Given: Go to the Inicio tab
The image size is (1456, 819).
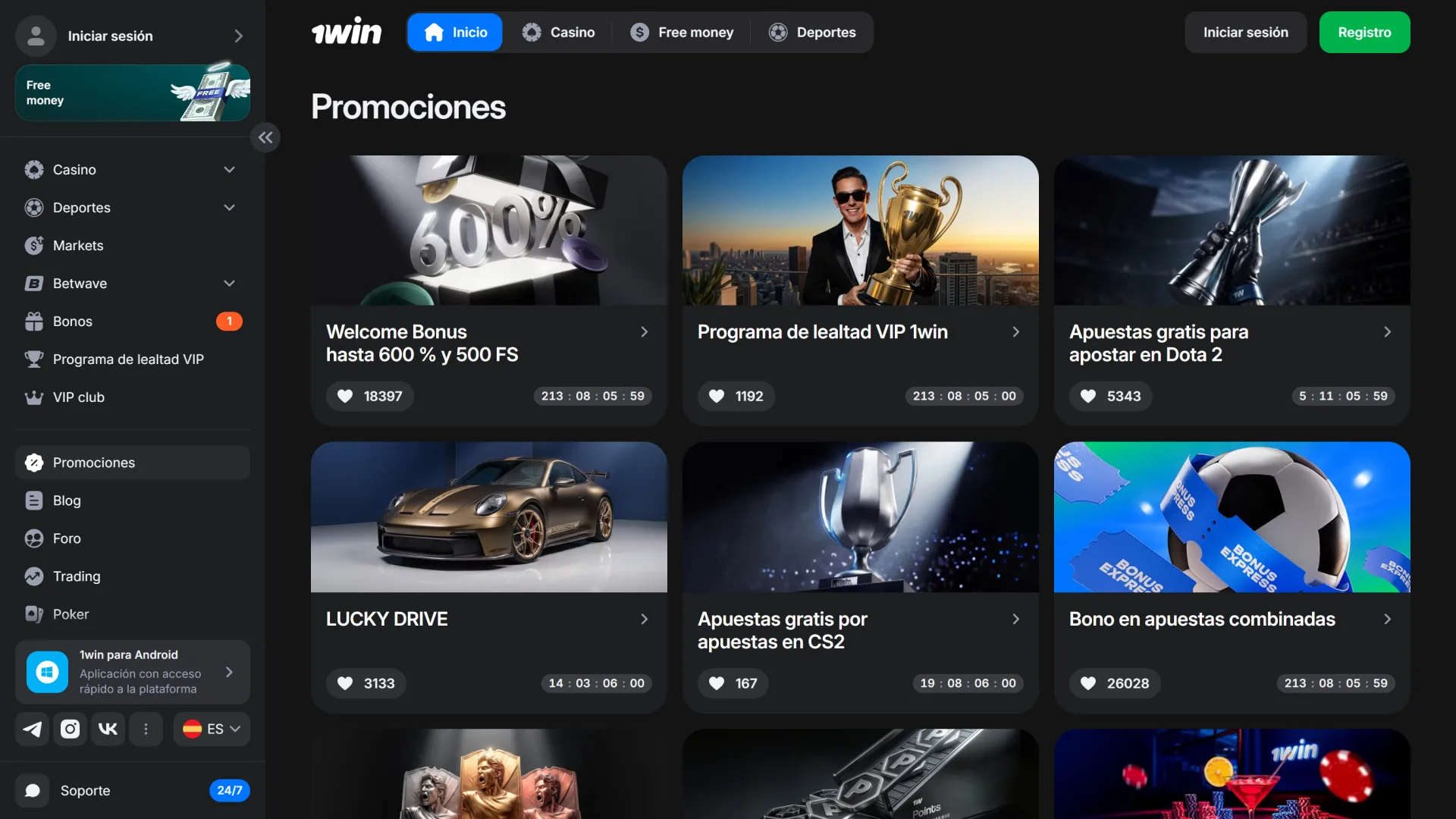Looking at the screenshot, I should point(455,32).
